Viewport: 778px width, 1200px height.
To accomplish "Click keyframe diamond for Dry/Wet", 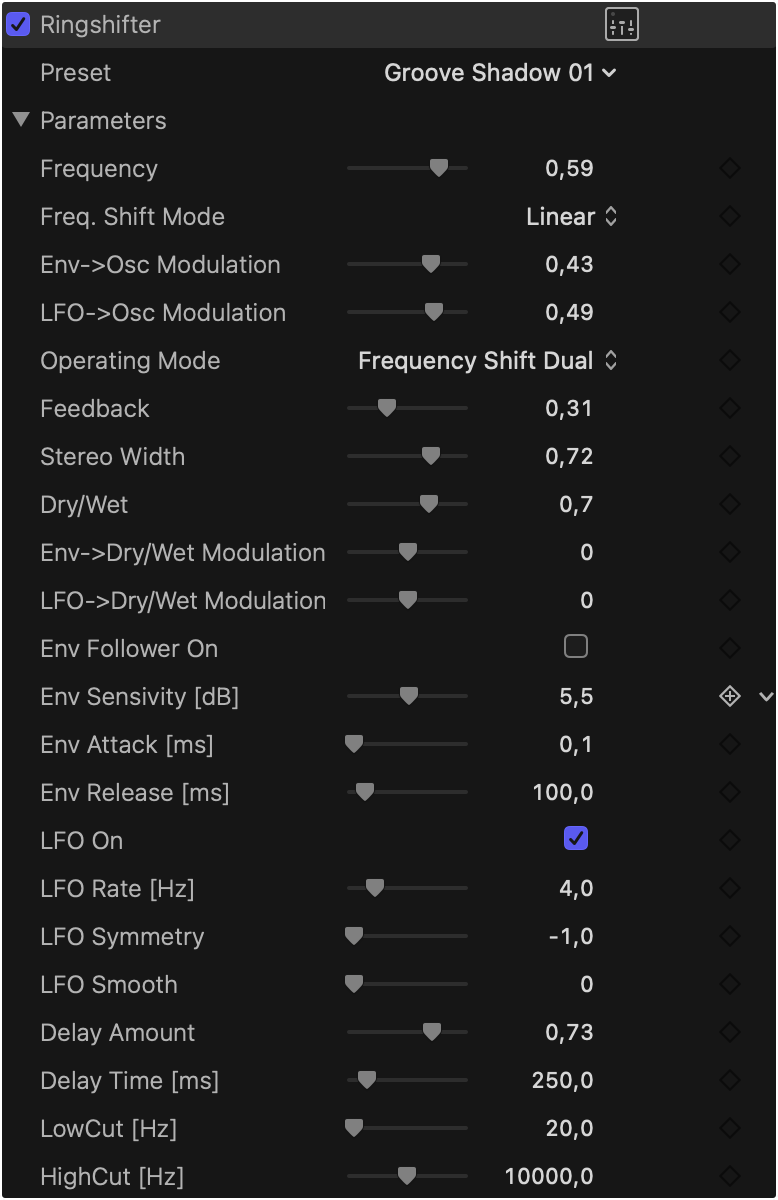I will [730, 505].
